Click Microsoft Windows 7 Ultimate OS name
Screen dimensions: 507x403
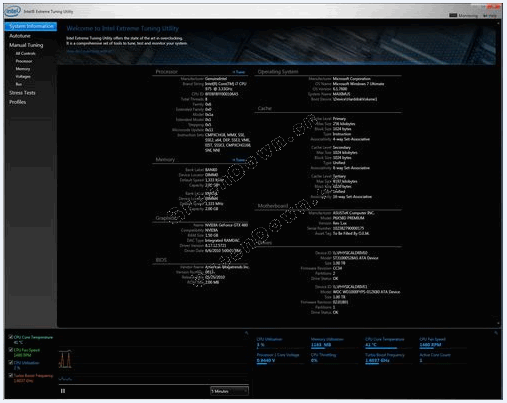358,84
